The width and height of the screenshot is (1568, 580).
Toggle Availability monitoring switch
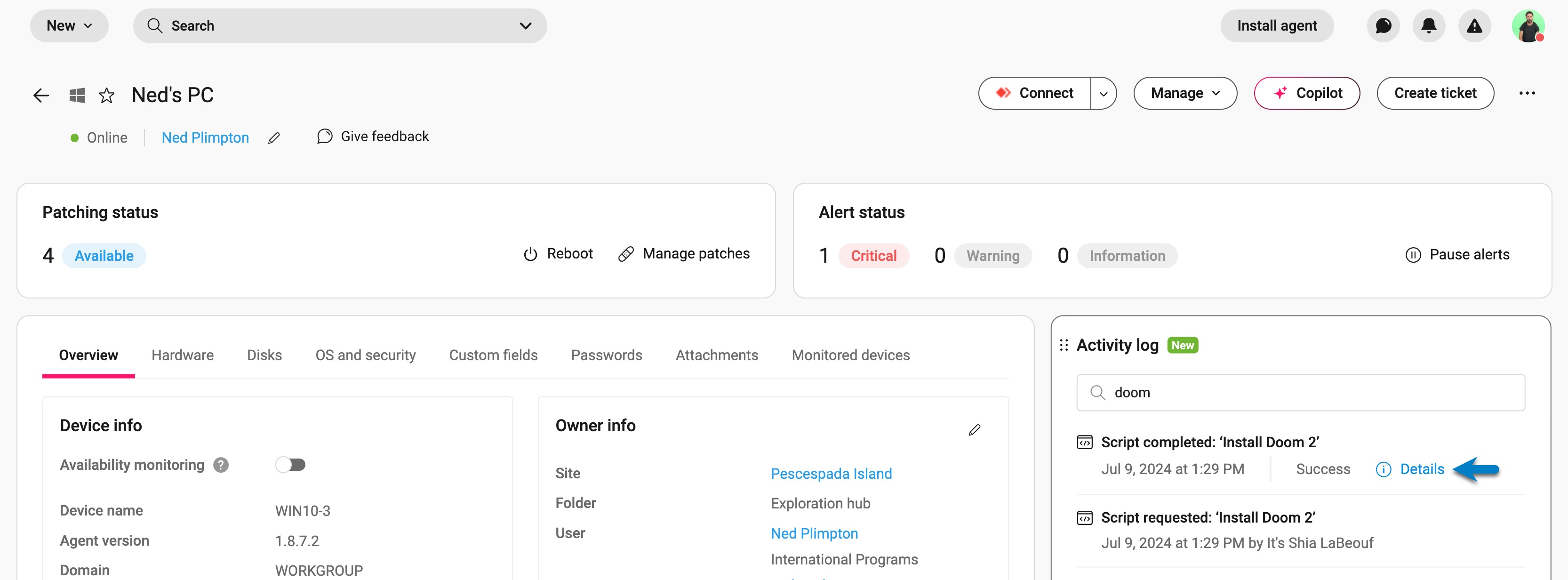(x=290, y=465)
